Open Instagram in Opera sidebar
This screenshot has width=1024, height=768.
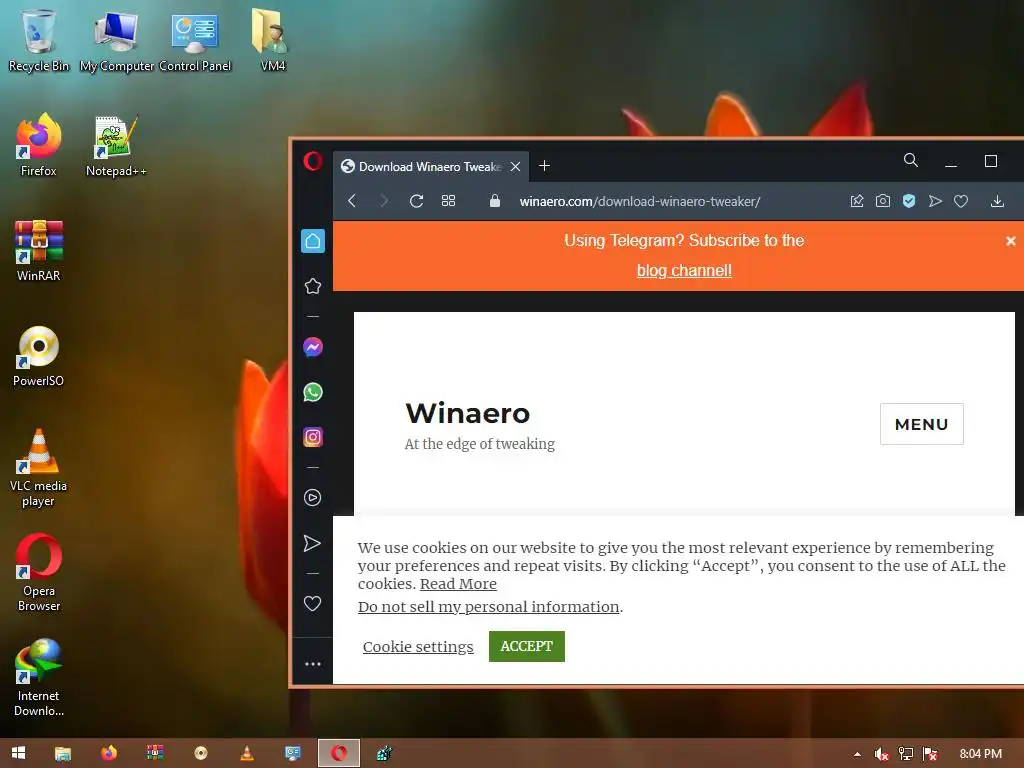click(x=313, y=437)
